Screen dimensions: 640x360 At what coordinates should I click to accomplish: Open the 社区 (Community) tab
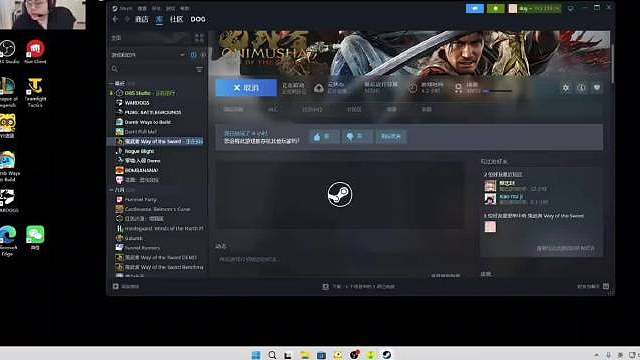coord(176,19)
